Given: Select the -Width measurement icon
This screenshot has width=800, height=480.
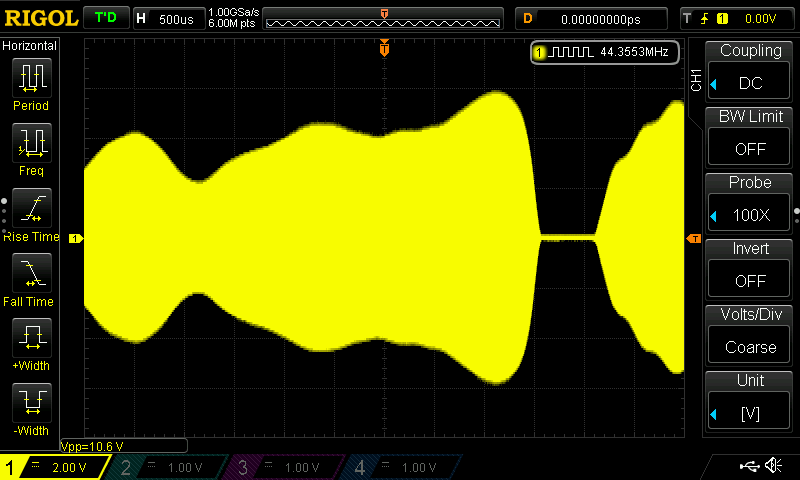Looking at the screenshot, I should (x=32, y=402).
